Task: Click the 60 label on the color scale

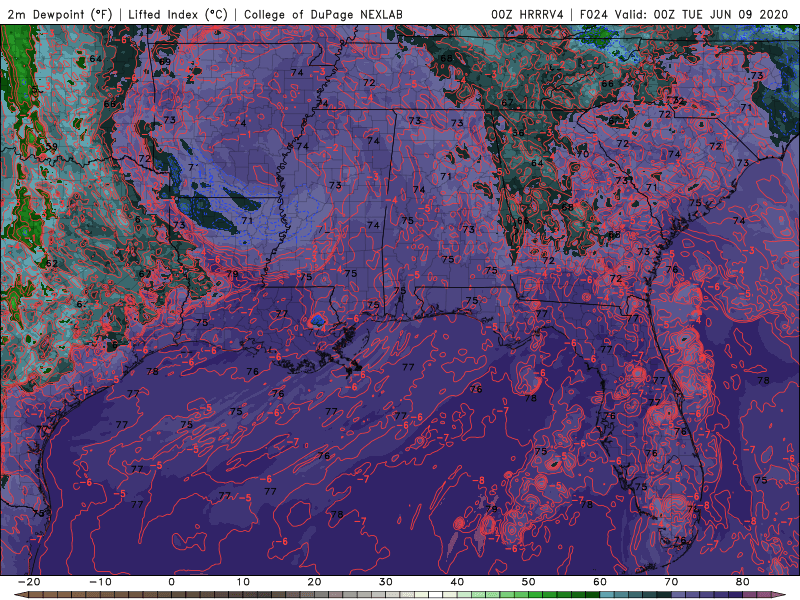Action: [600, 582]
